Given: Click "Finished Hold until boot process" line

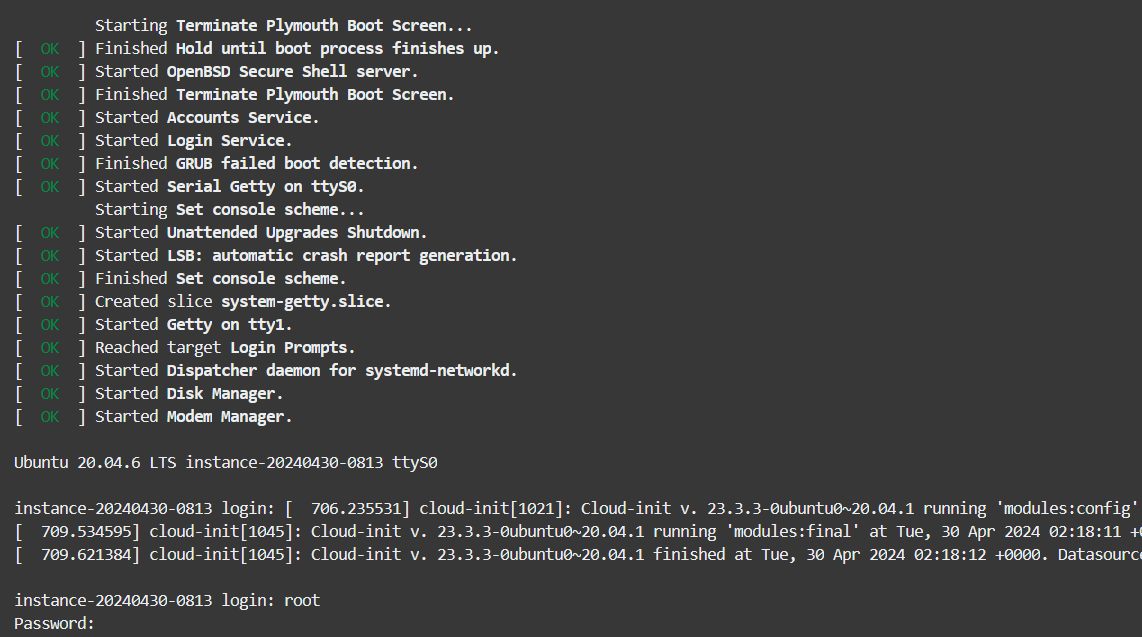Looking at the screenshot, I should click(x=296, y=48).
